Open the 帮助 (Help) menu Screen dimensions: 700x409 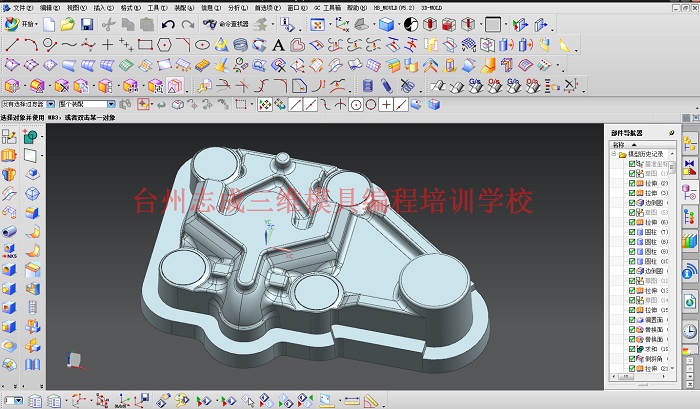point(357,8)
